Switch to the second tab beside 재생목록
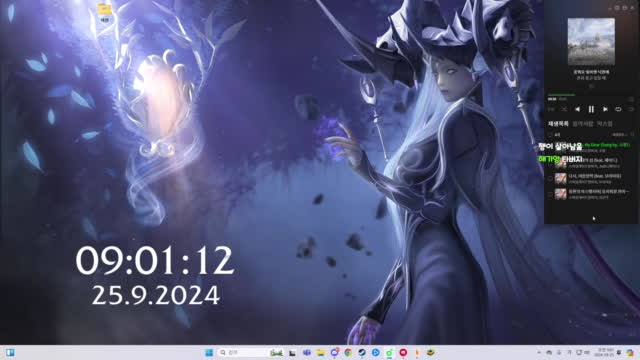This screenshot has width=640, height=360. click(x=582, y=123)
